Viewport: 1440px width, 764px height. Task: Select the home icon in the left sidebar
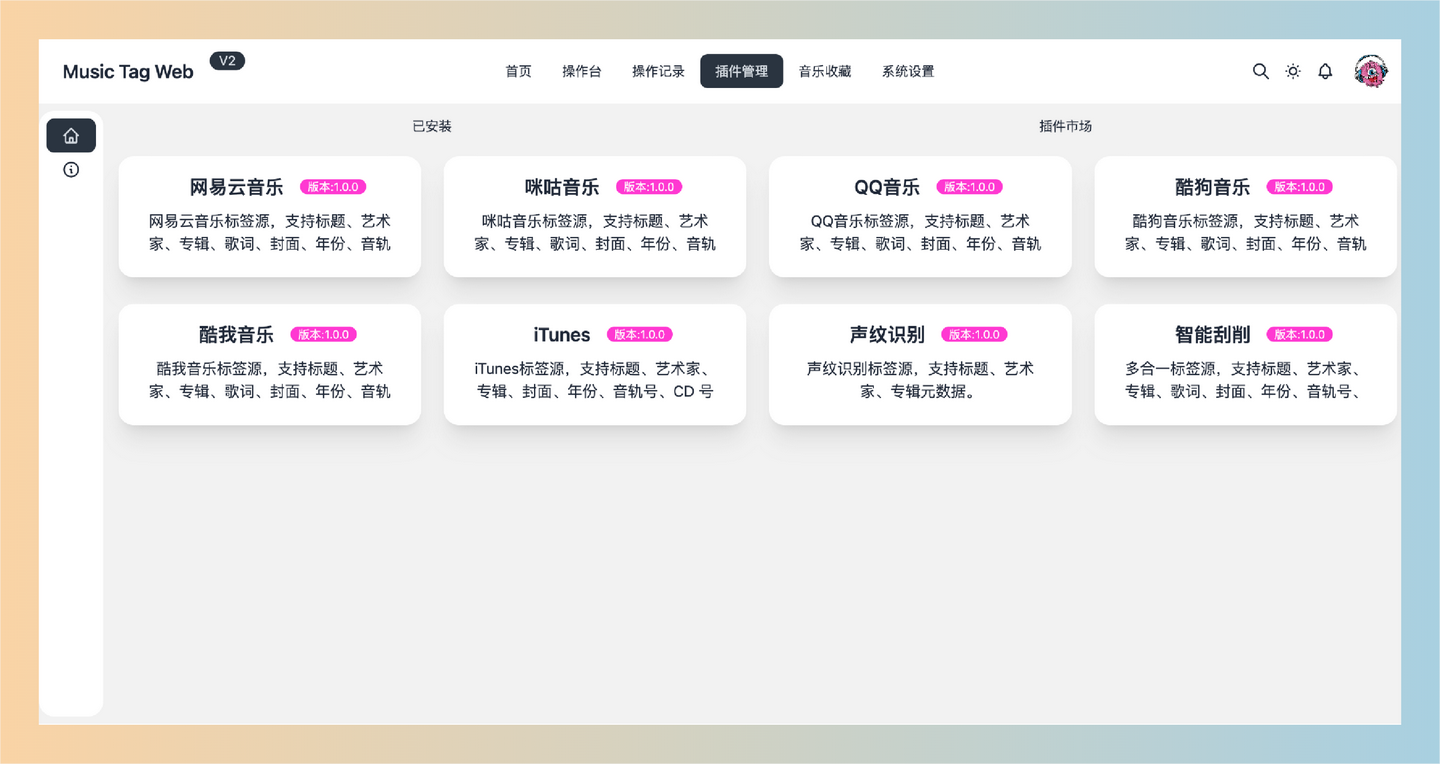point(70,135)
